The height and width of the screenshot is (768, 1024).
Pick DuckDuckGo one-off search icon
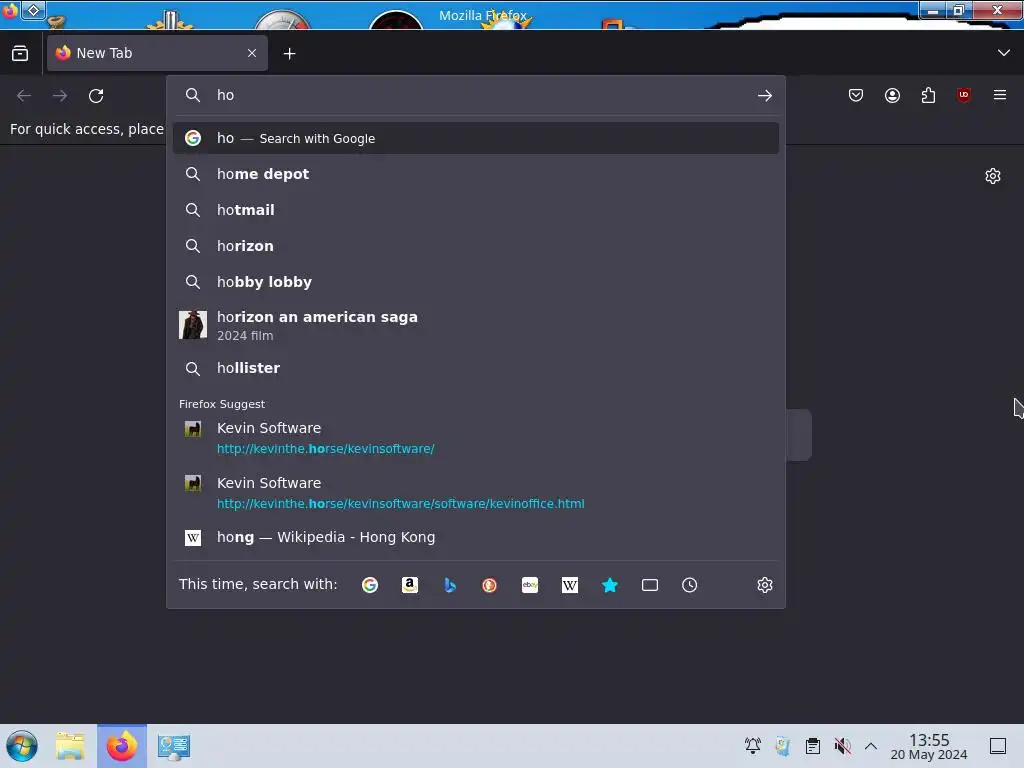pos(489,585)
